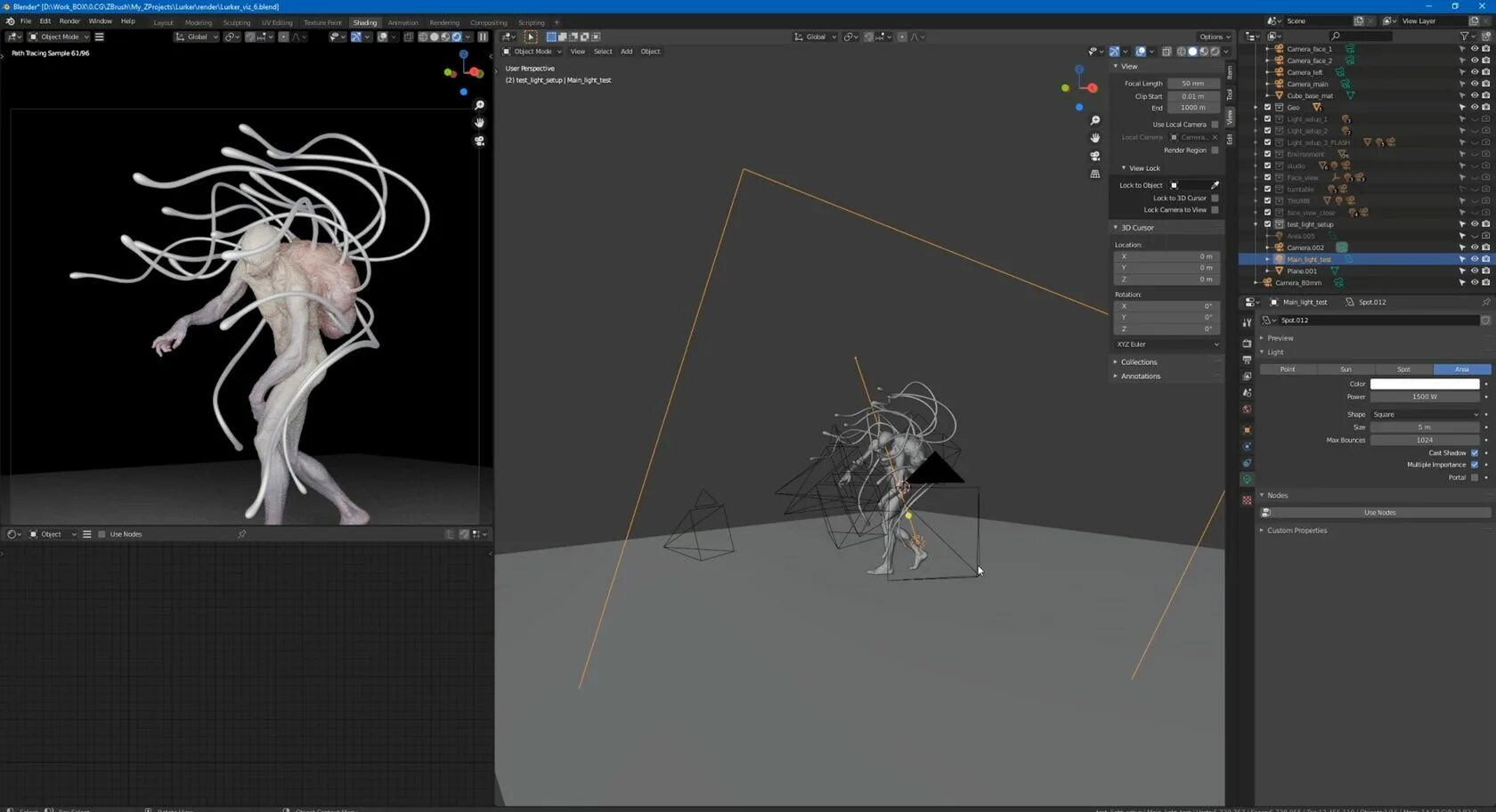This screenshot has height=812, width=1496.
Task: Click pin icon in node editor header
Action: point(242,534)
